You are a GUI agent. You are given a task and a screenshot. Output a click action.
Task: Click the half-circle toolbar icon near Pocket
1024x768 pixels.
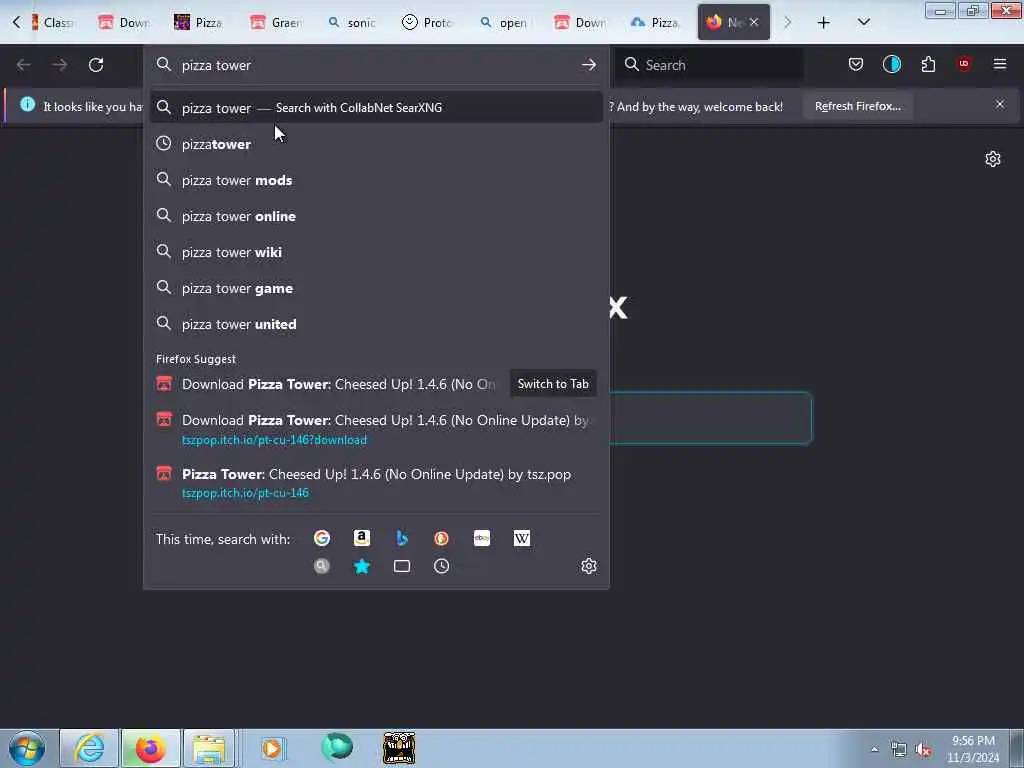(891, 64)
